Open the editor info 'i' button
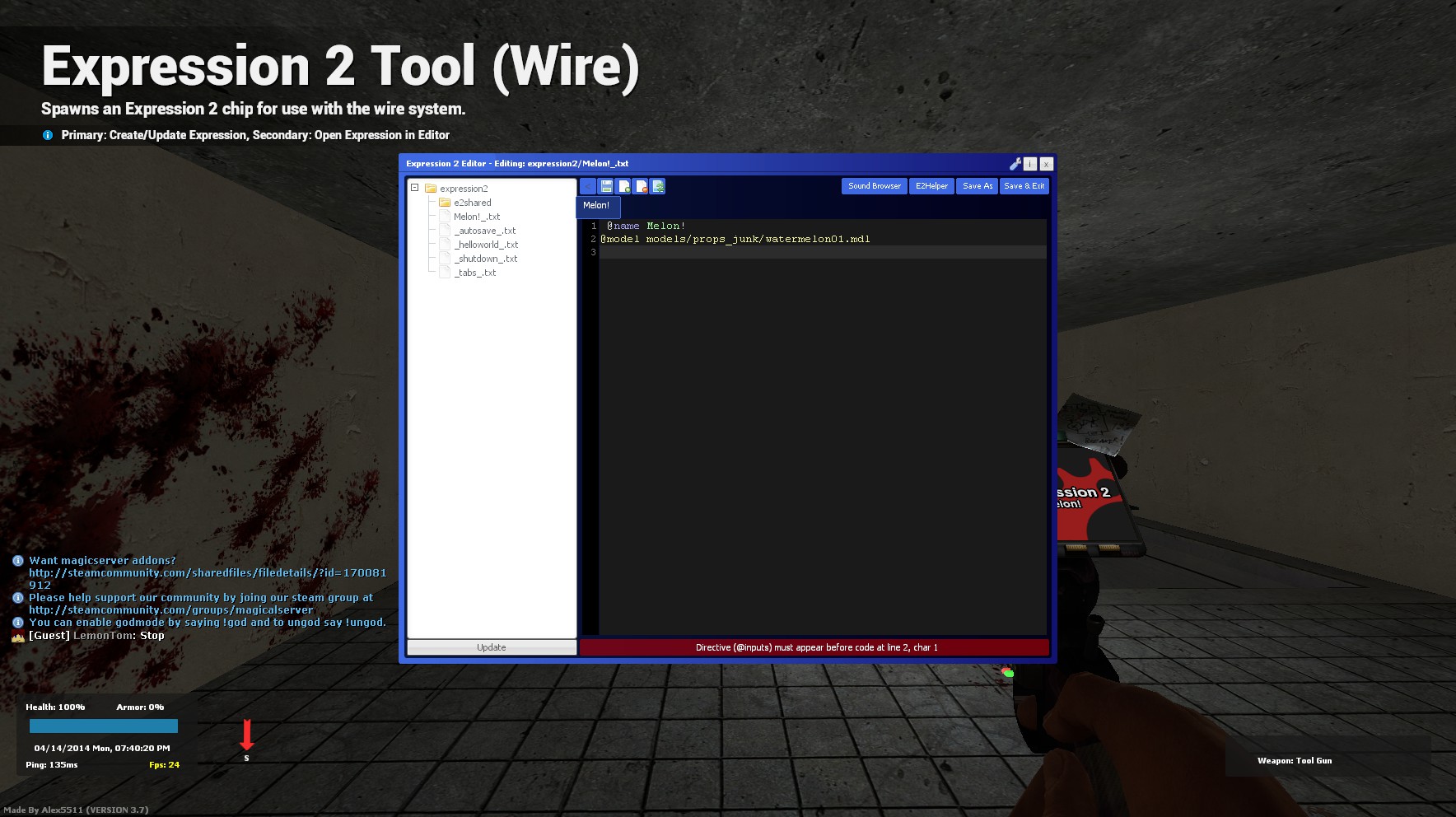The width and height of the screenshot is (1456, 817). click(x=1030, y=164)
